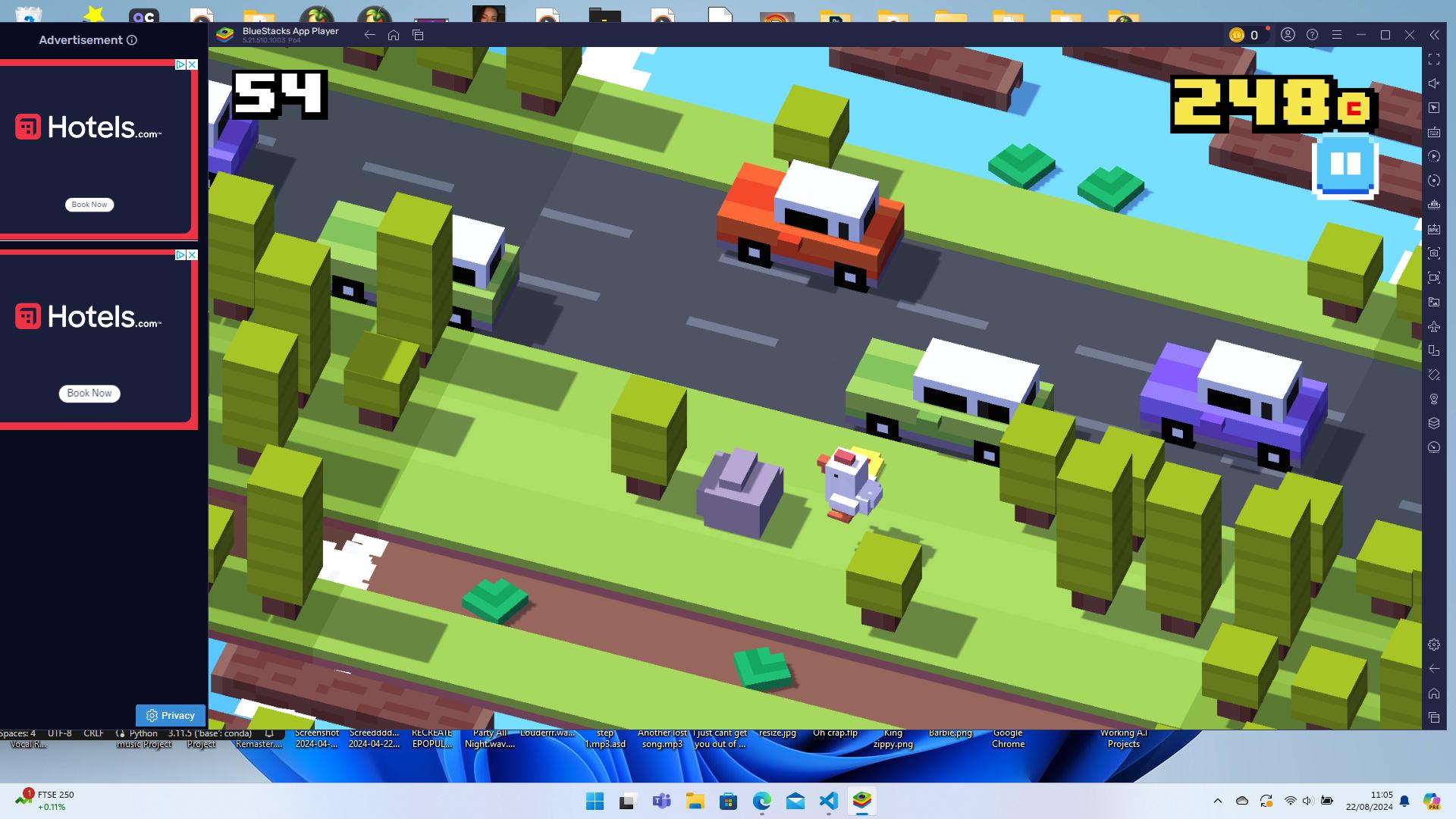Click the score display showing 54
This screenshot has height=819, width=1456.
279,95
